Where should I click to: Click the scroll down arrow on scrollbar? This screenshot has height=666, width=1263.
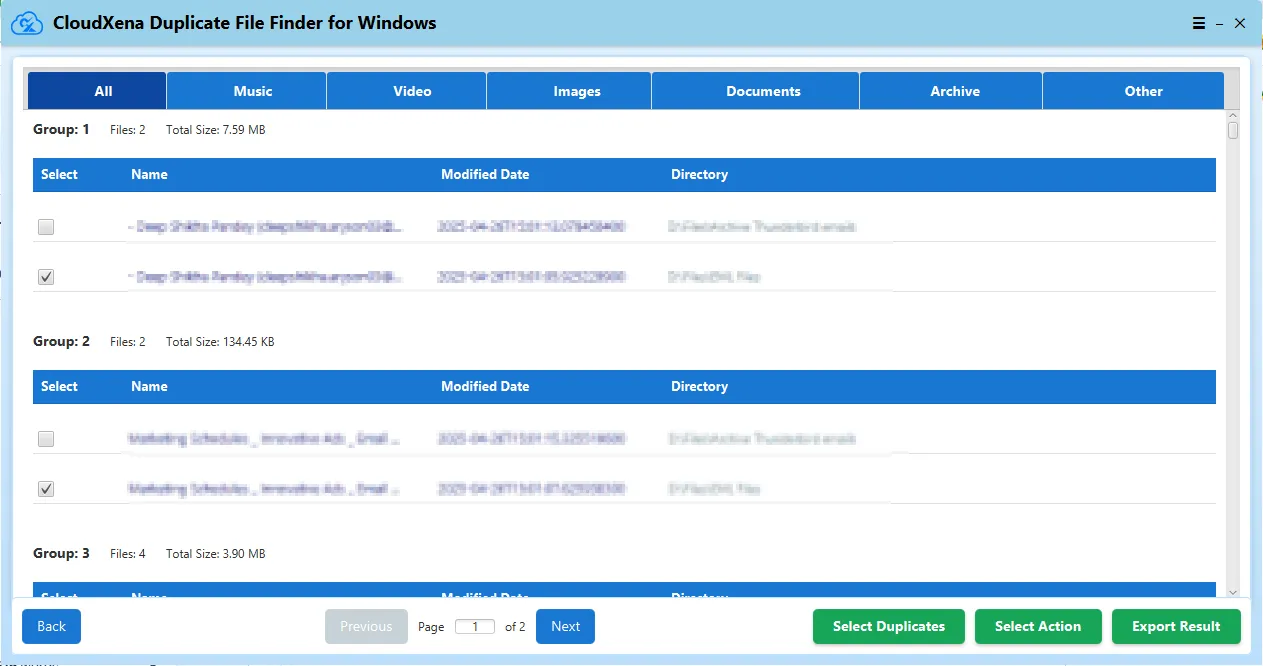coord(1232,591)
